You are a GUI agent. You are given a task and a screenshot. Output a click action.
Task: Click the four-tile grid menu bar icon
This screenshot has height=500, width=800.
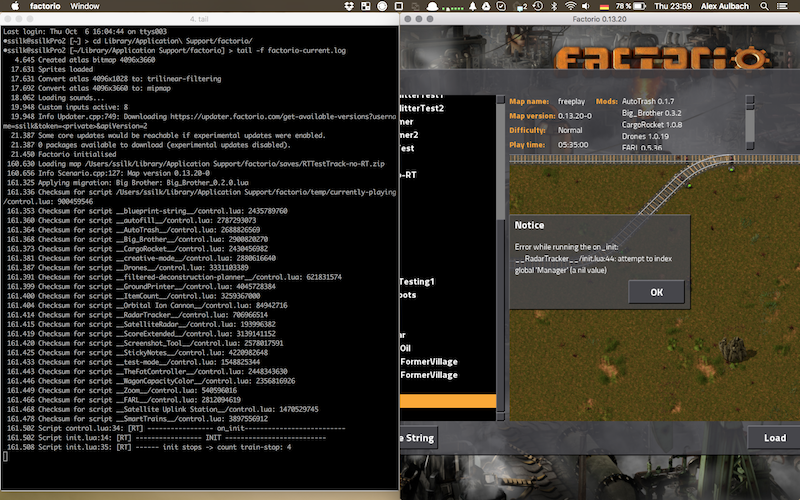click(366, 6)
